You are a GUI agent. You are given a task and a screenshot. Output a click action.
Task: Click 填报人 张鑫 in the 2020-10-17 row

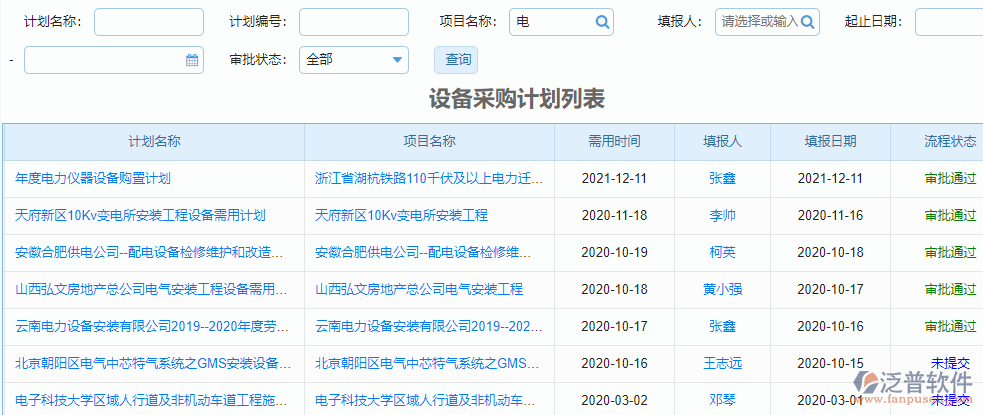coord(722,327)
